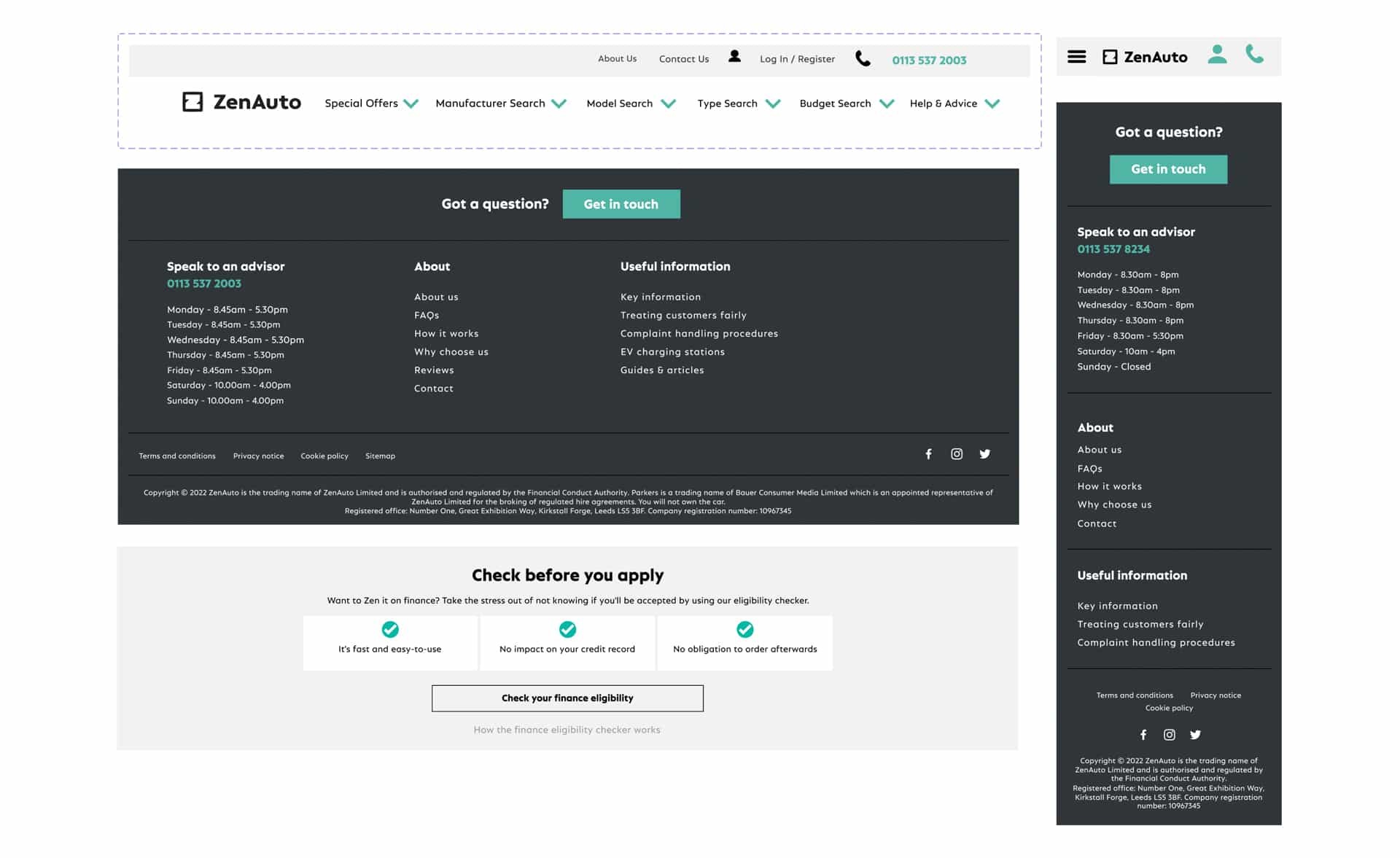The height and width of the screenshot is (858, 1400).
Task: Open Privacy notice in mobile footer
Action: coord(1216,695)
